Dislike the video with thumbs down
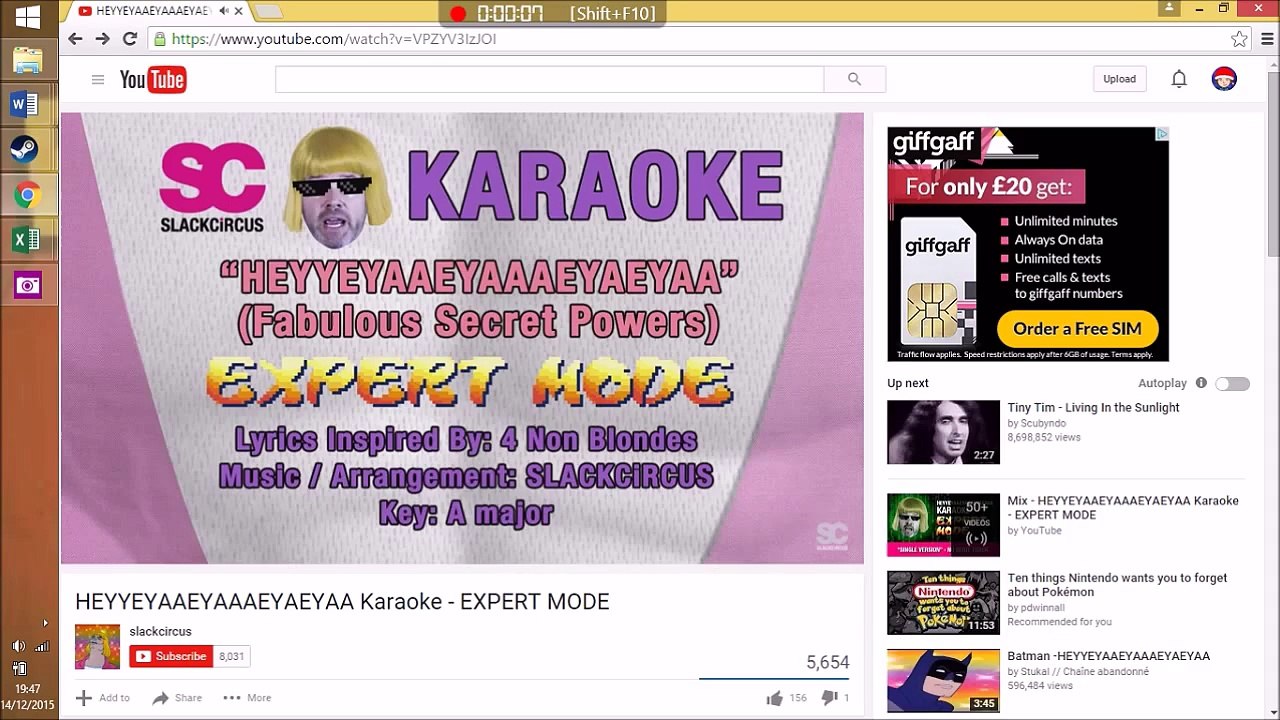The width and height of the screenshot is (1280, 720). pos(835,698)
